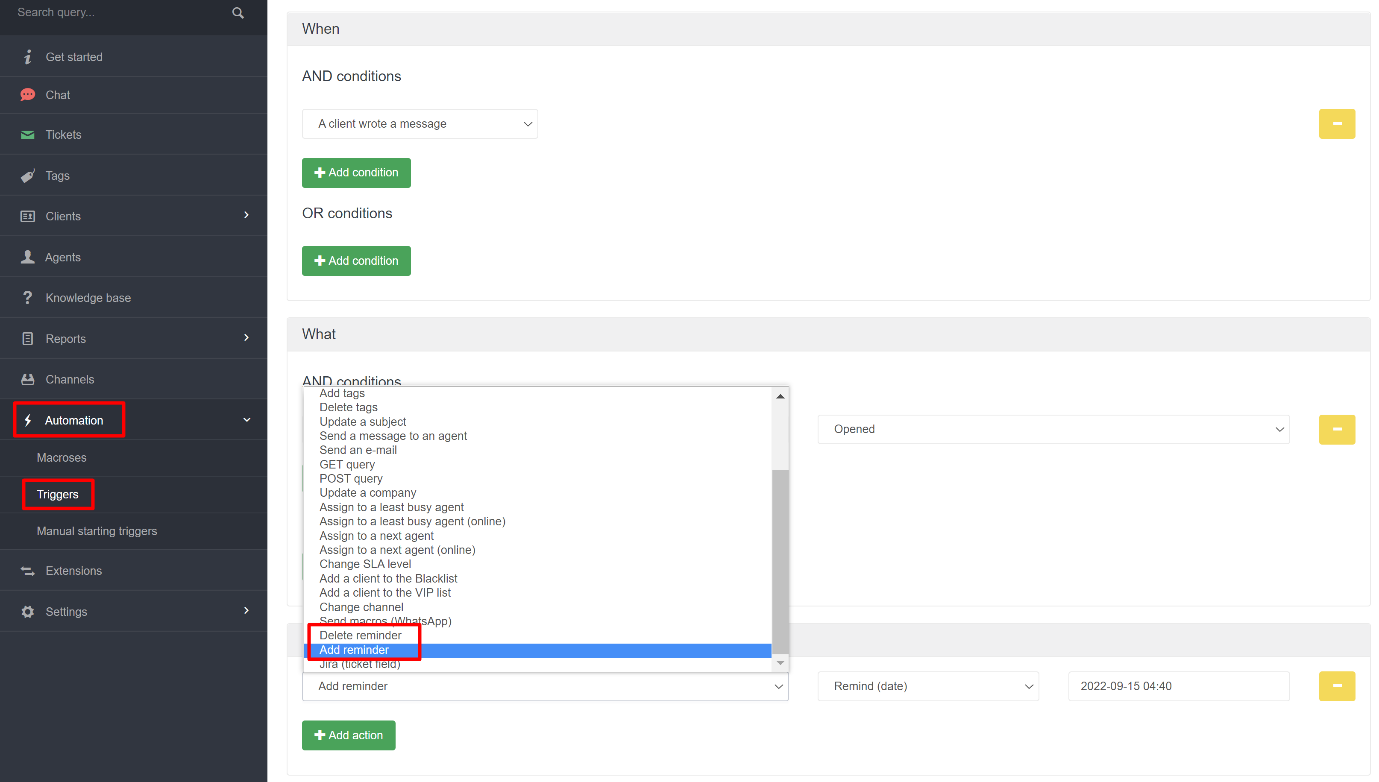The image size is (1379, 782).
Task: Click the Knowledge base question-mark icon
Action: pyautogui.click(x=27, y=297)
